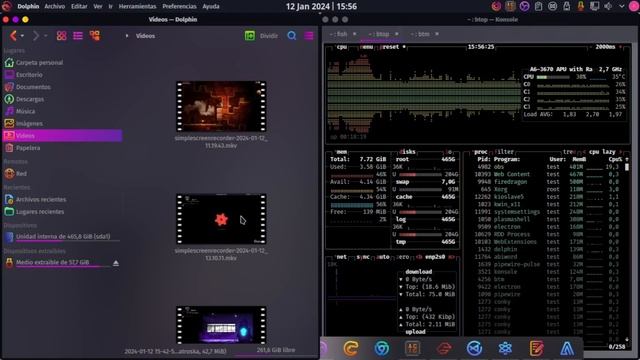Open Dolphin's search magnifier
640x360 pixels.
(x=291, y=36)
